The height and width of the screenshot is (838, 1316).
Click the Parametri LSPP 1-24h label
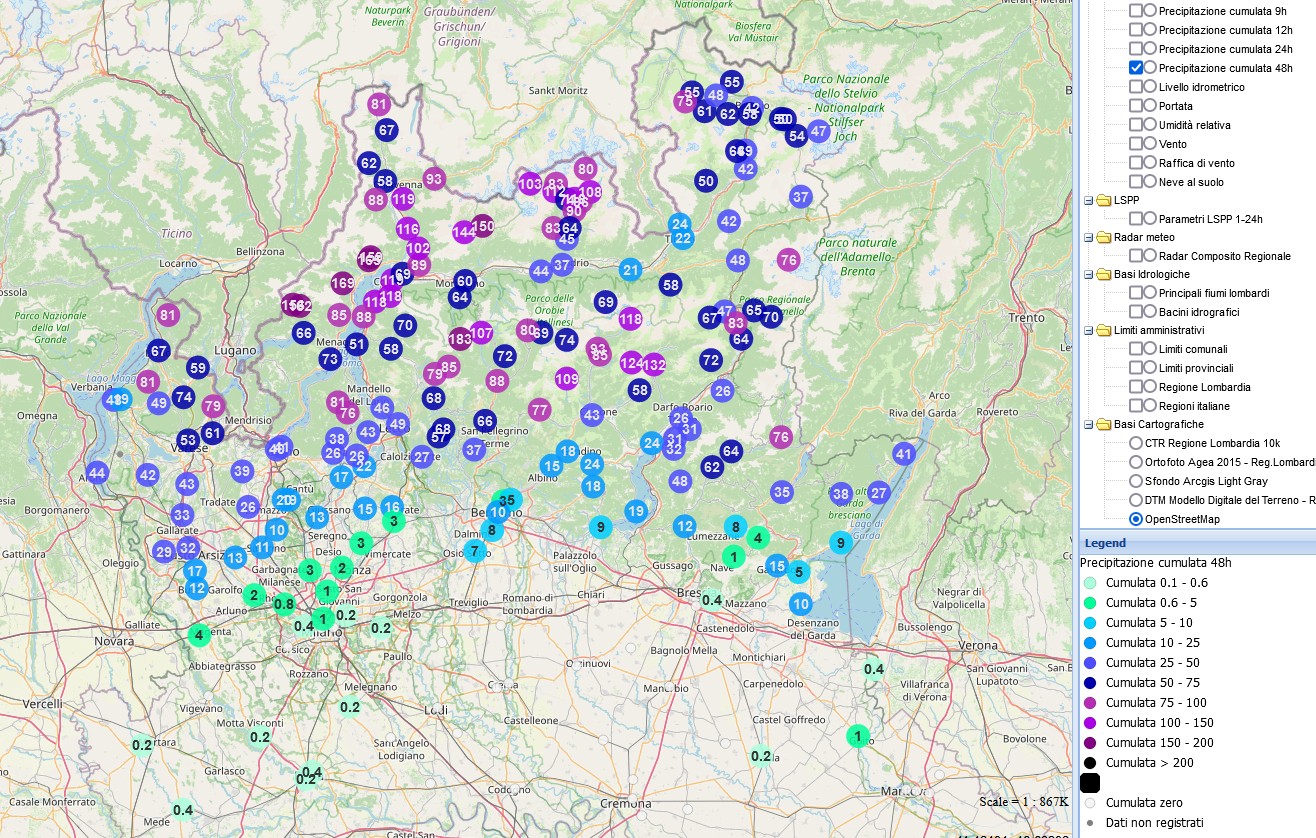tap(1211, 219)
